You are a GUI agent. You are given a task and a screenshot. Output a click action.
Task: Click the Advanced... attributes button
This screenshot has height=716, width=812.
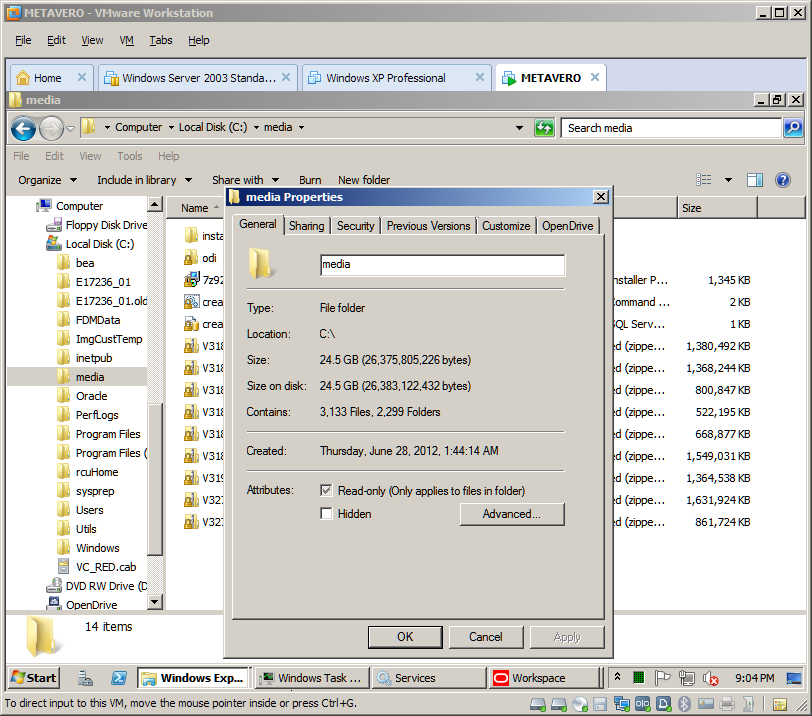point(512,514)
